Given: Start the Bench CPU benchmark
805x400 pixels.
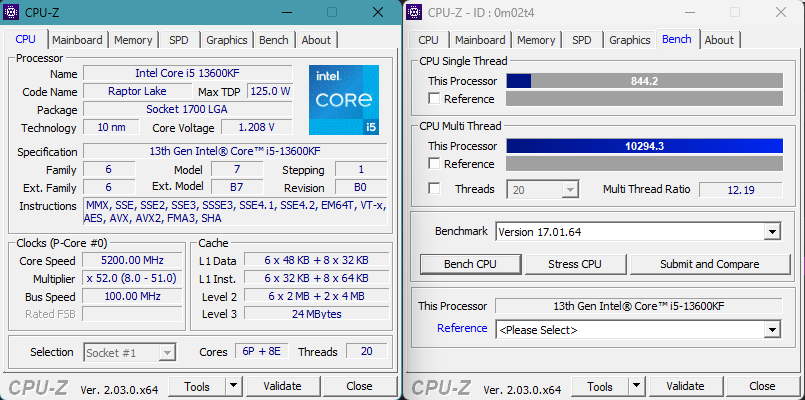Looking at the screenshot, I should (x=470, y=264).
